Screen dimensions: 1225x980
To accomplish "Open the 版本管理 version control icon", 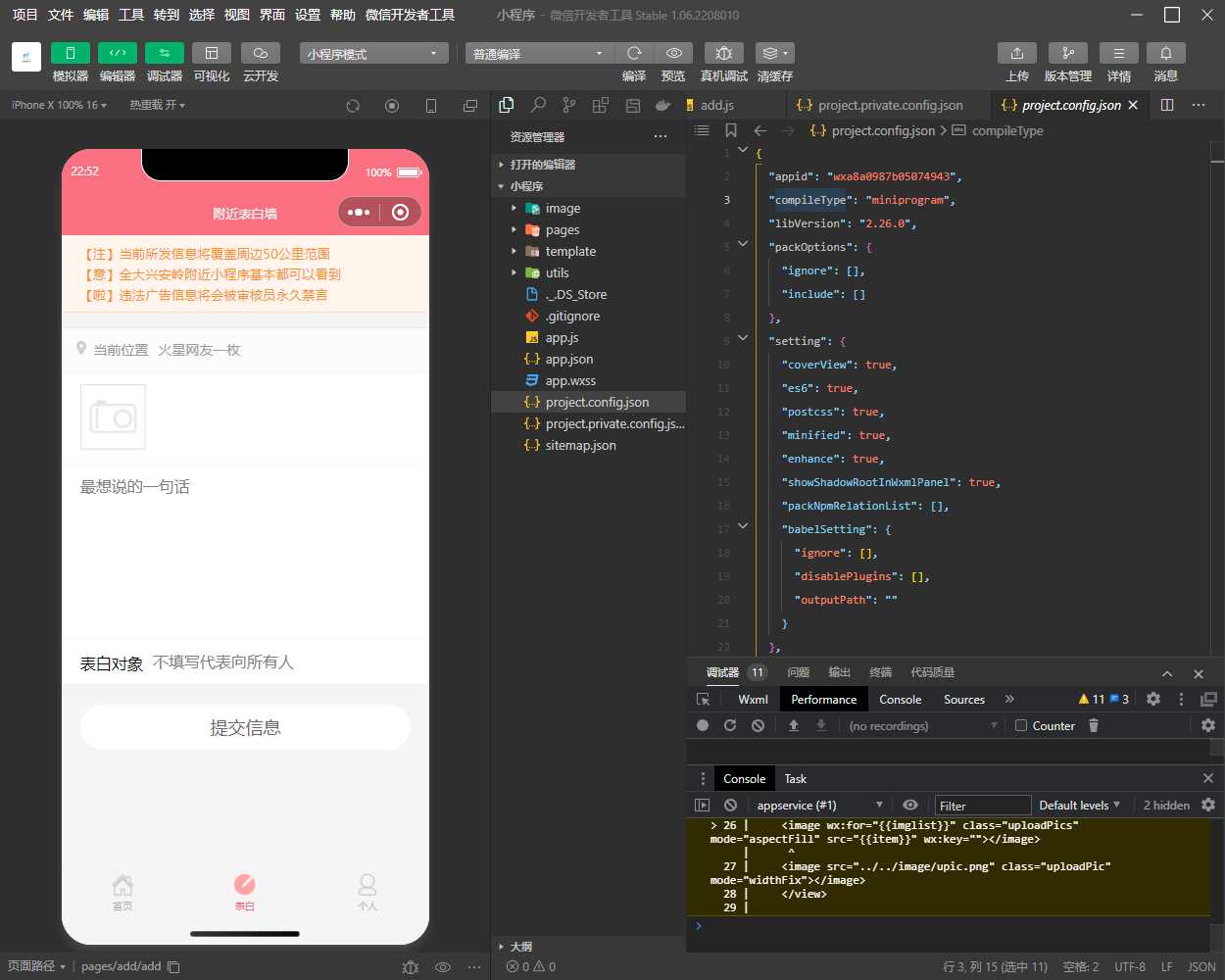I will 1068,53.
